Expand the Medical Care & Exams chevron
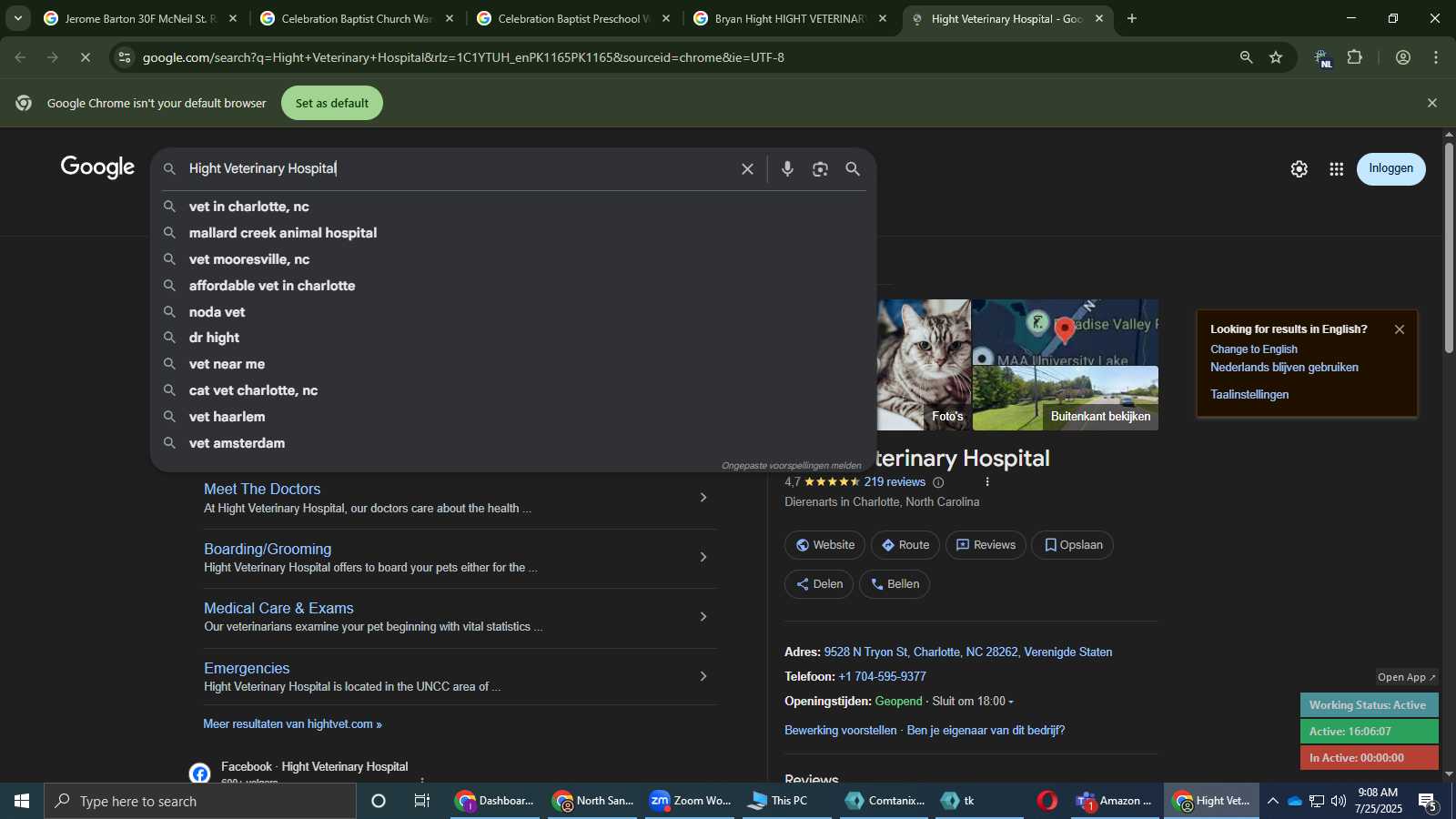Screen dimensions: 1456x819 (703, 617)
